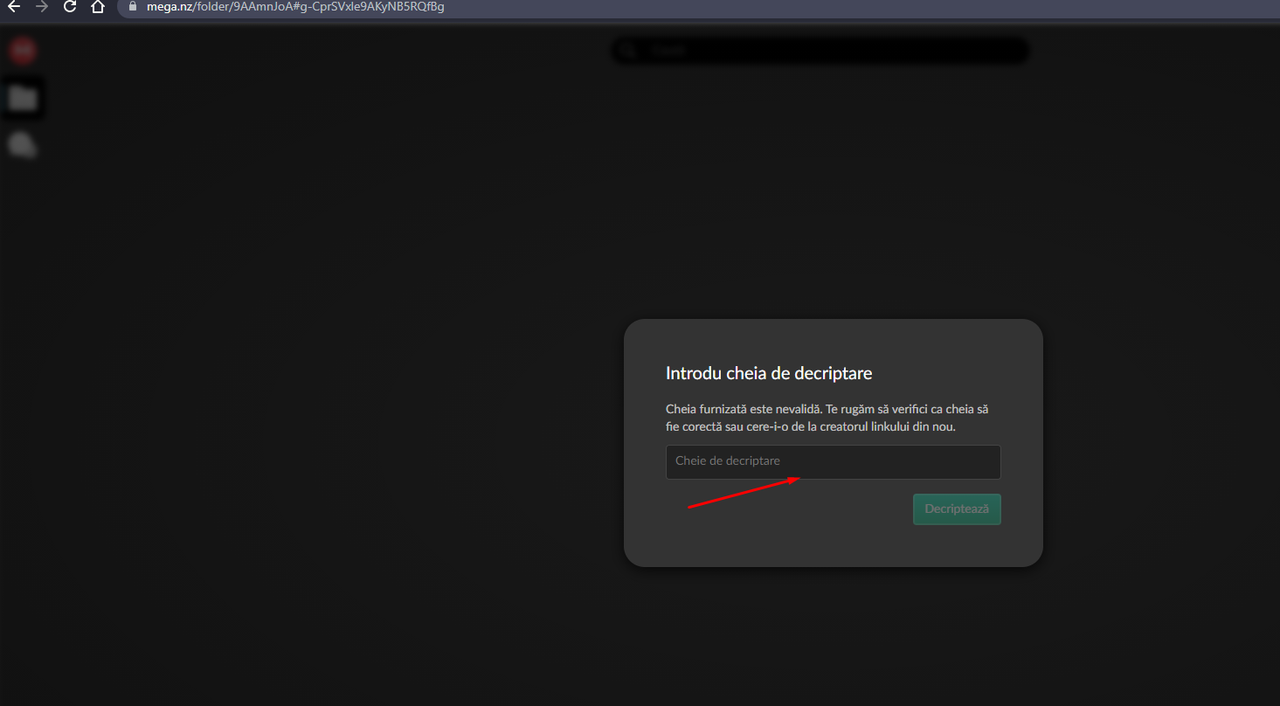Reload the page with the refresh icon
This screenshot has height=706, width=1280.
tap(70, 6)
